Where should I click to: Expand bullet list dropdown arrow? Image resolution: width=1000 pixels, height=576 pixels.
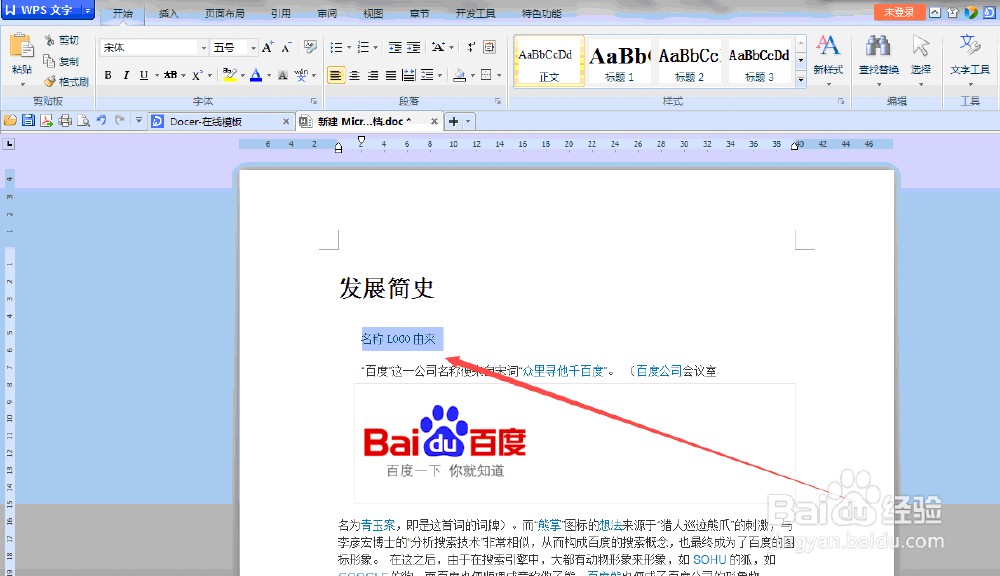[x=349, y=47]
